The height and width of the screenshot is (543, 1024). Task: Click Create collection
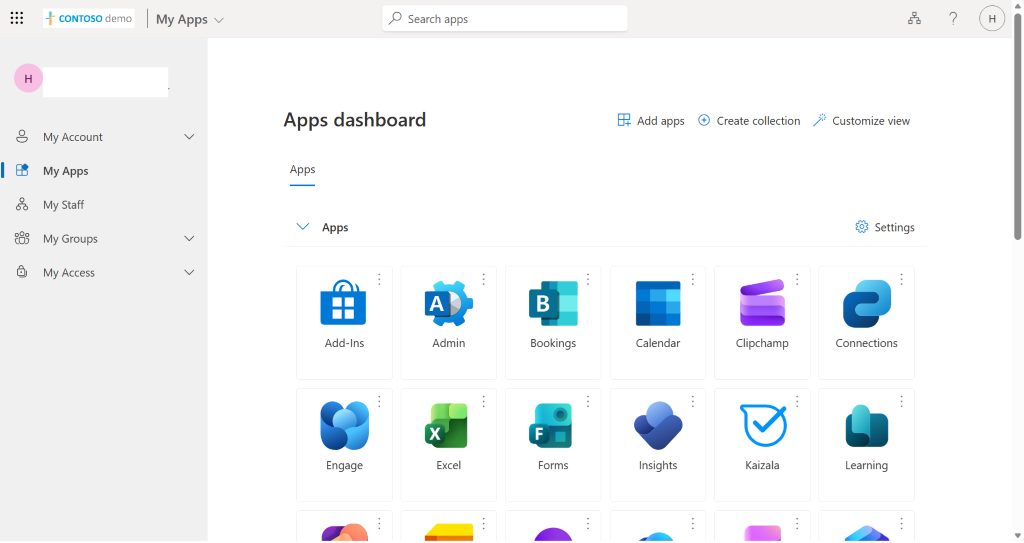(x=749, y=121)
